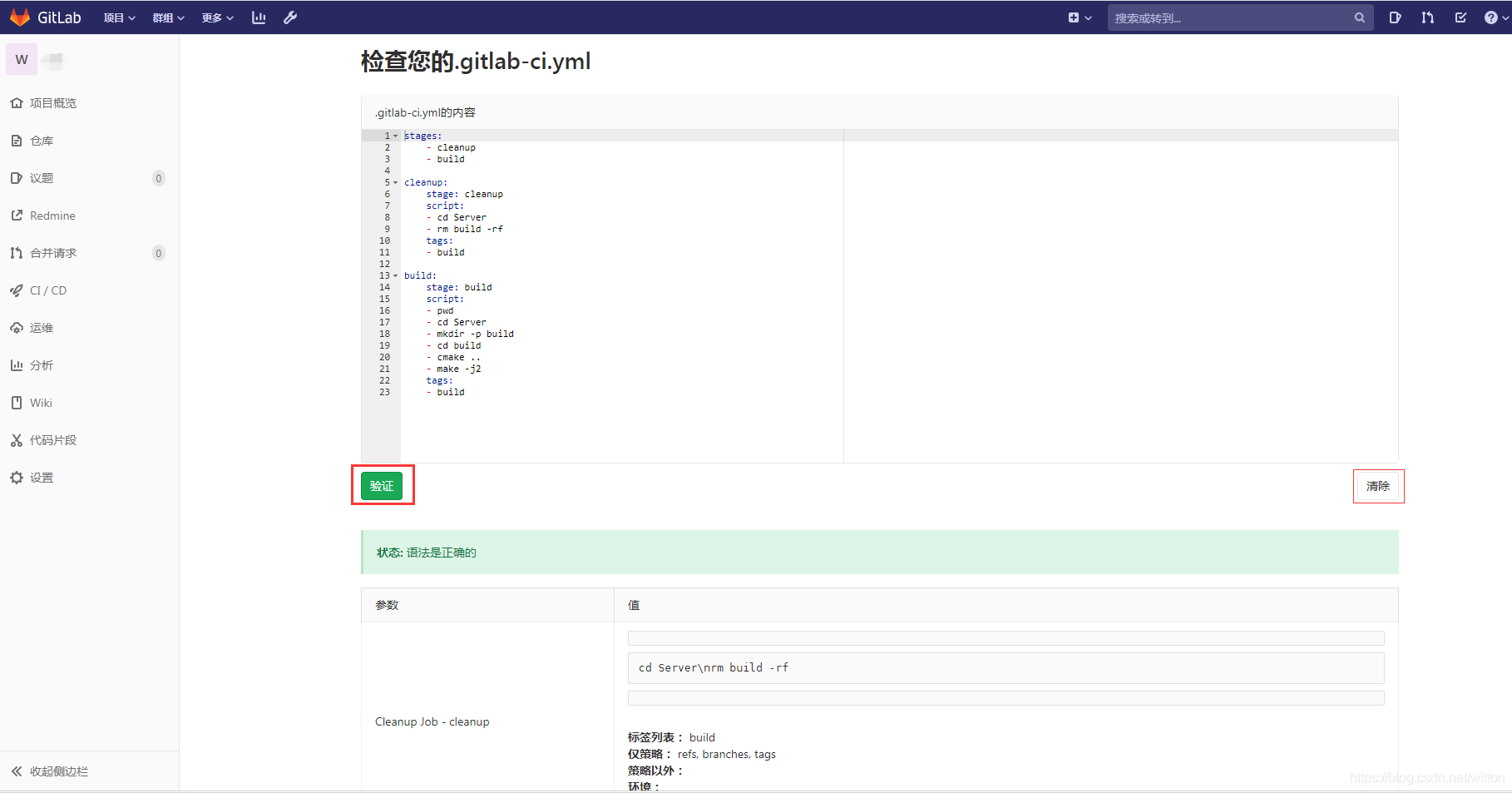Open the help question mark menu
This screenshot has height=793, width=1512.
[1495, 17]
